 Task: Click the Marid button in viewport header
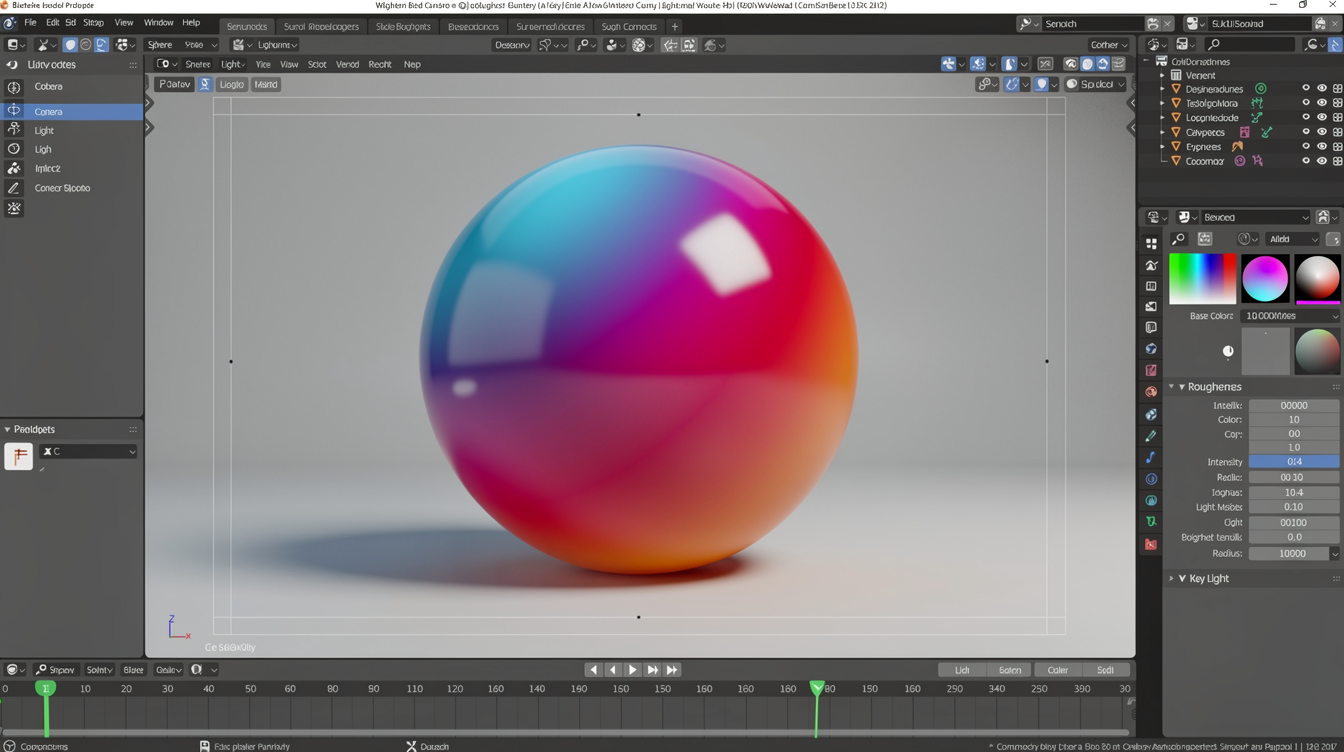[x=266, y=85]
